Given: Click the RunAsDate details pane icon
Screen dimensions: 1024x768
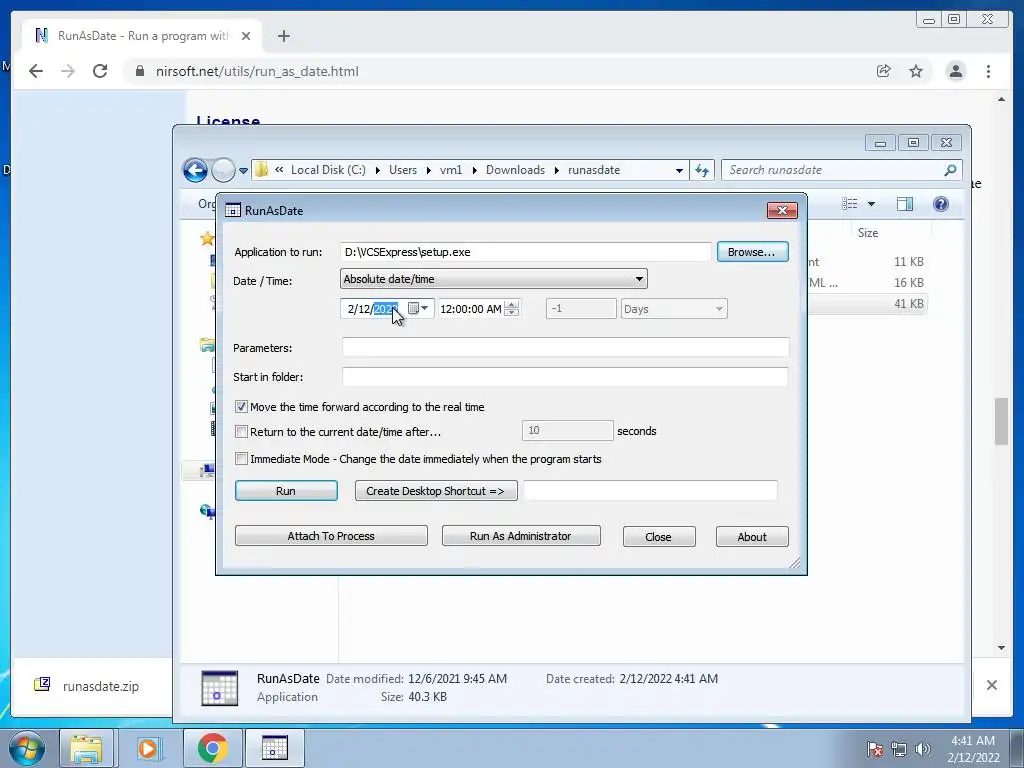Looking at the screenshot, I should pyautogui.click(x=219, y=688).
